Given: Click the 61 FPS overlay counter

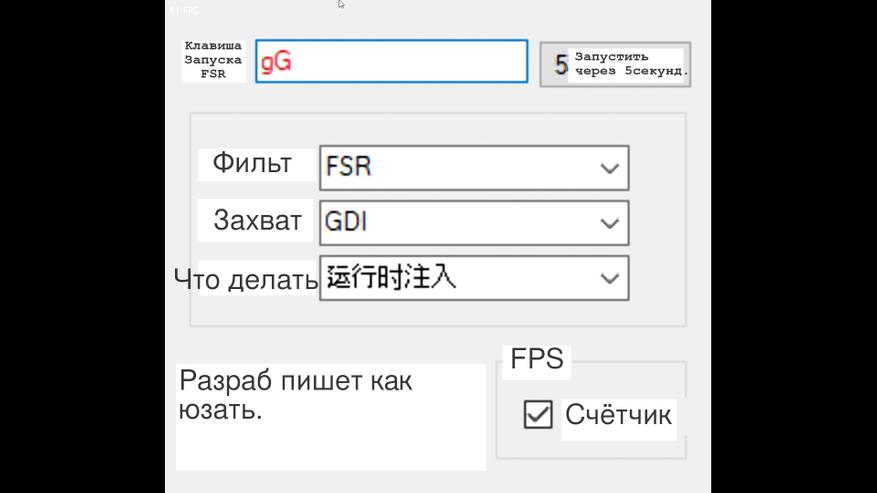Looking at the screenshot, I should (x=183, y=10).
